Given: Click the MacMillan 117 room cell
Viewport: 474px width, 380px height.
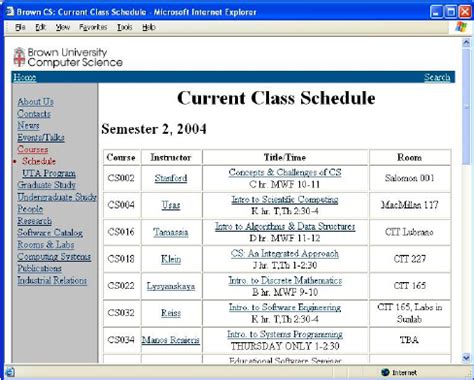Looking at the screenshot, I should click(410, 205).
